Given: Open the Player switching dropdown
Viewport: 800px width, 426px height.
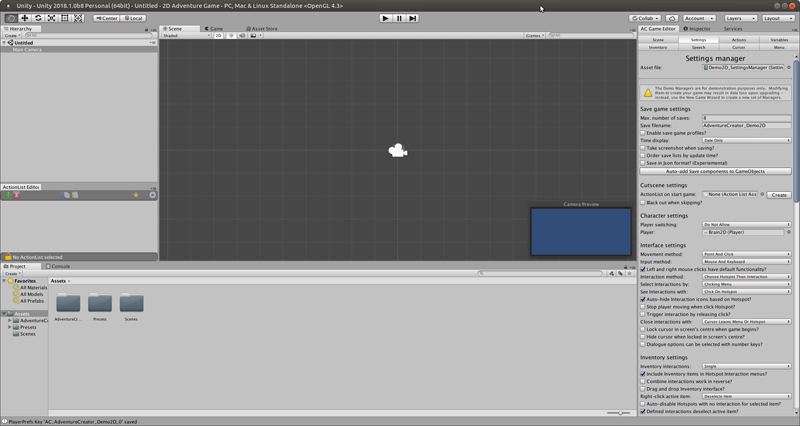Looking at the screenshot, I should (746, 224).
